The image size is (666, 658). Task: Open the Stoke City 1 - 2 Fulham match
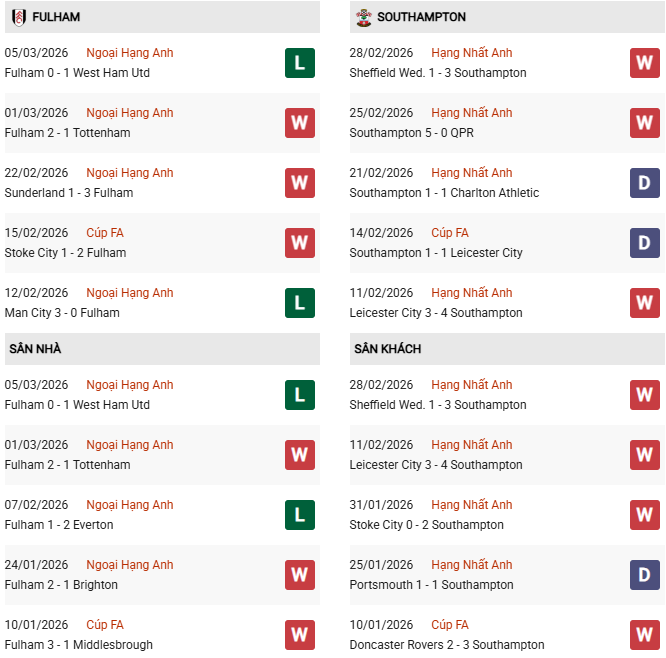(65, 253)
